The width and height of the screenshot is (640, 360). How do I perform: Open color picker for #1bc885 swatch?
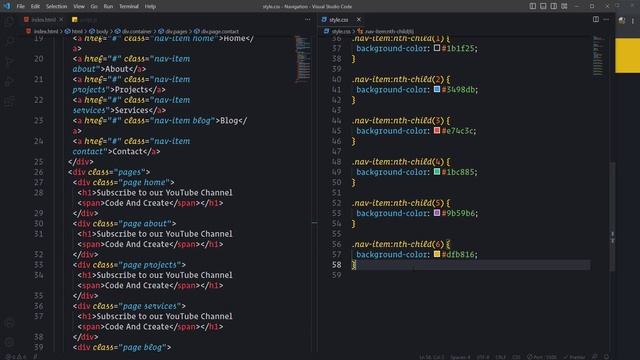(x=437, y=171)
